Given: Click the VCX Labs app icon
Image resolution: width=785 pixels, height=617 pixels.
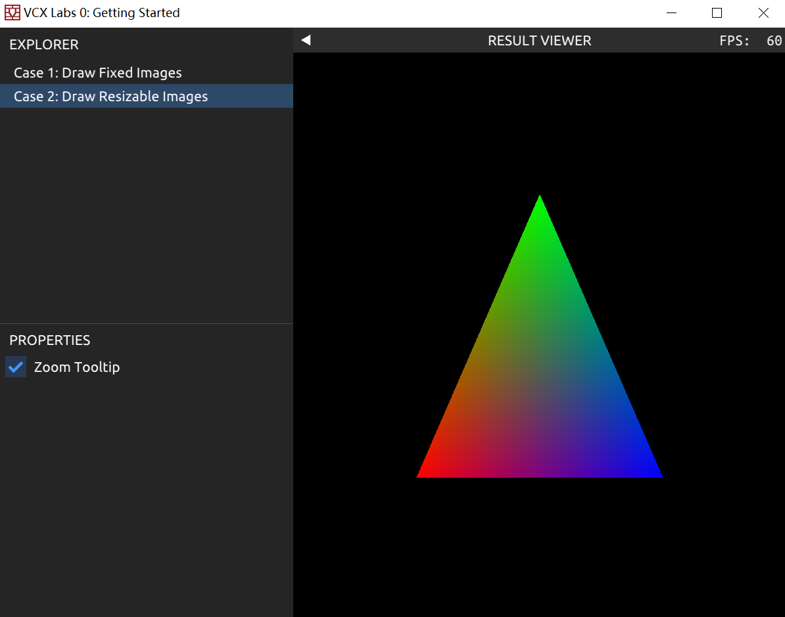Looking at the screenshot, I should coord(12,13).
